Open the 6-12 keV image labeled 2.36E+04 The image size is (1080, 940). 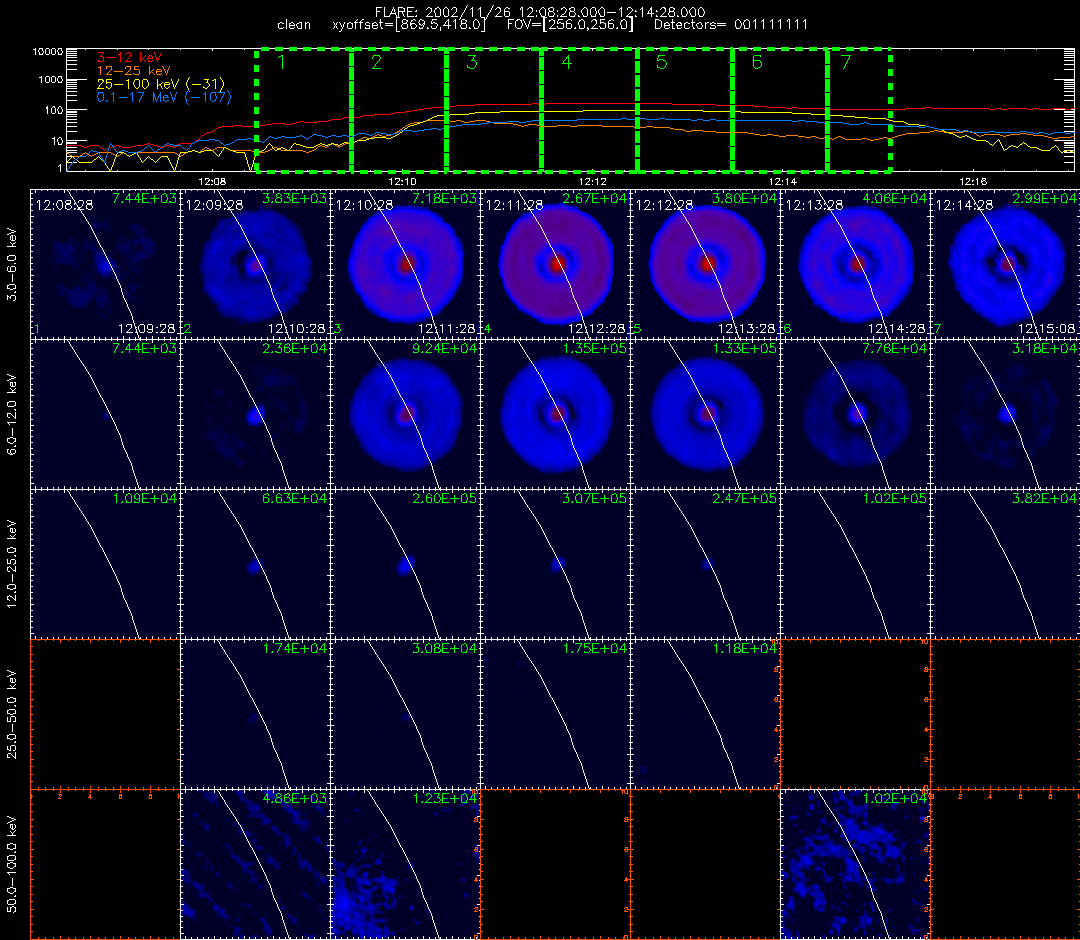point(256,415)
